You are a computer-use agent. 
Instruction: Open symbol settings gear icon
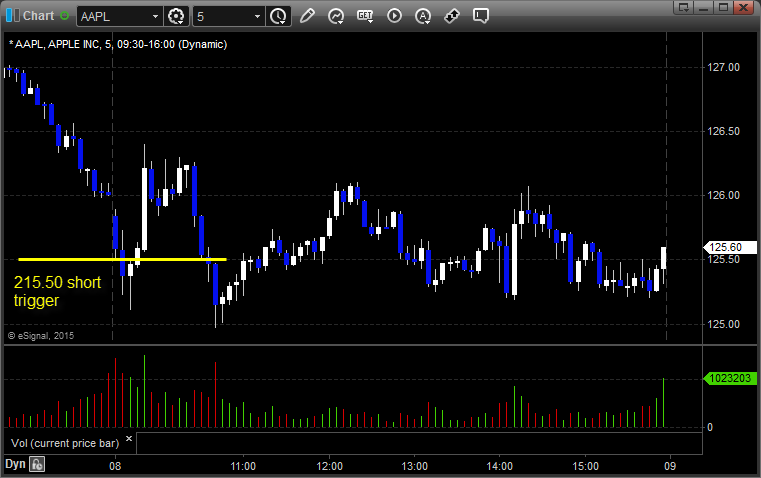176,16
